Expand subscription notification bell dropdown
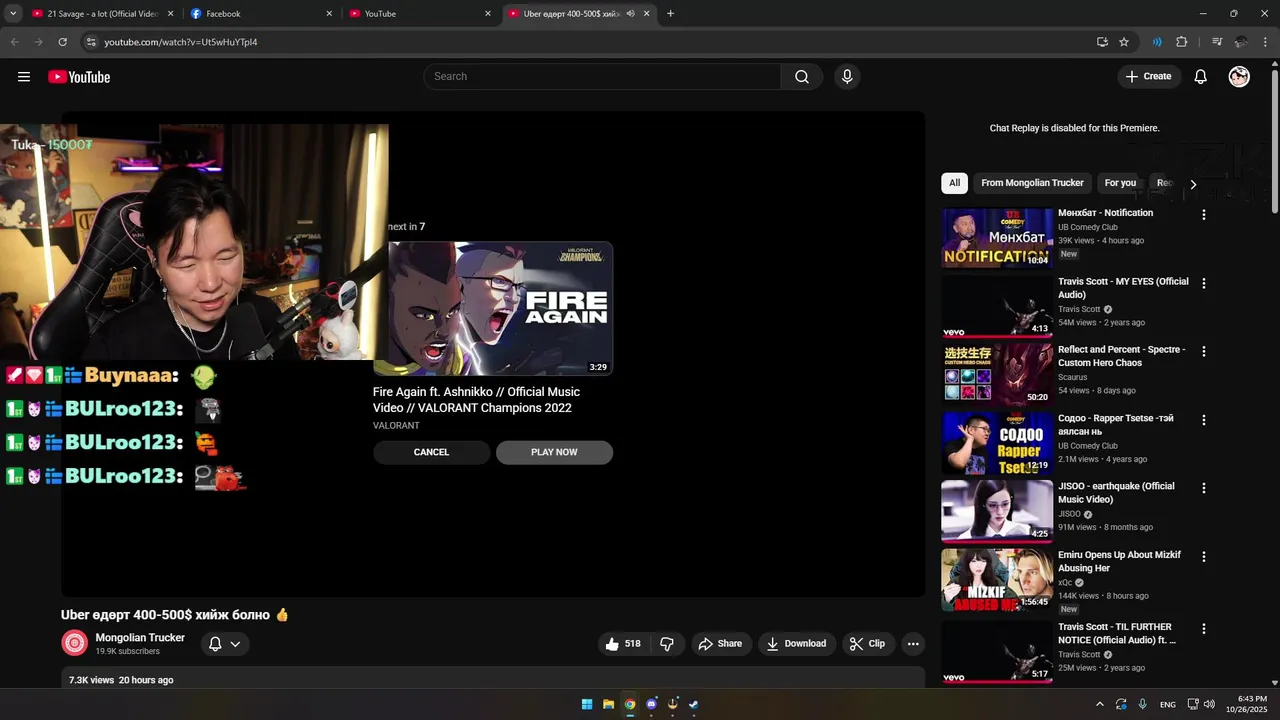Viewport: 1280px width, 720px height. [x=224, y=644]
